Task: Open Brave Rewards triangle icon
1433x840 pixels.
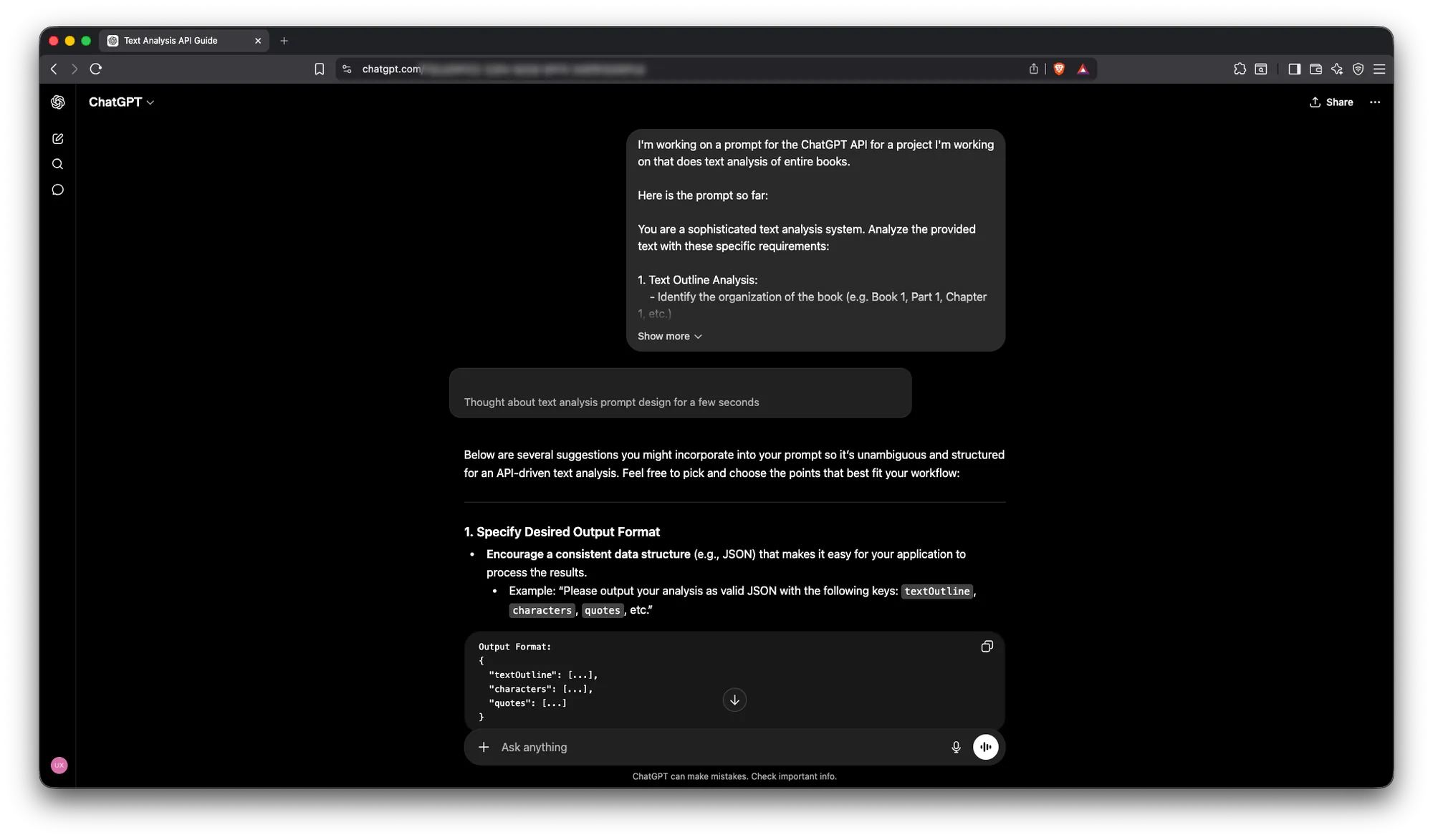Action: click(x=1083, y=69)
